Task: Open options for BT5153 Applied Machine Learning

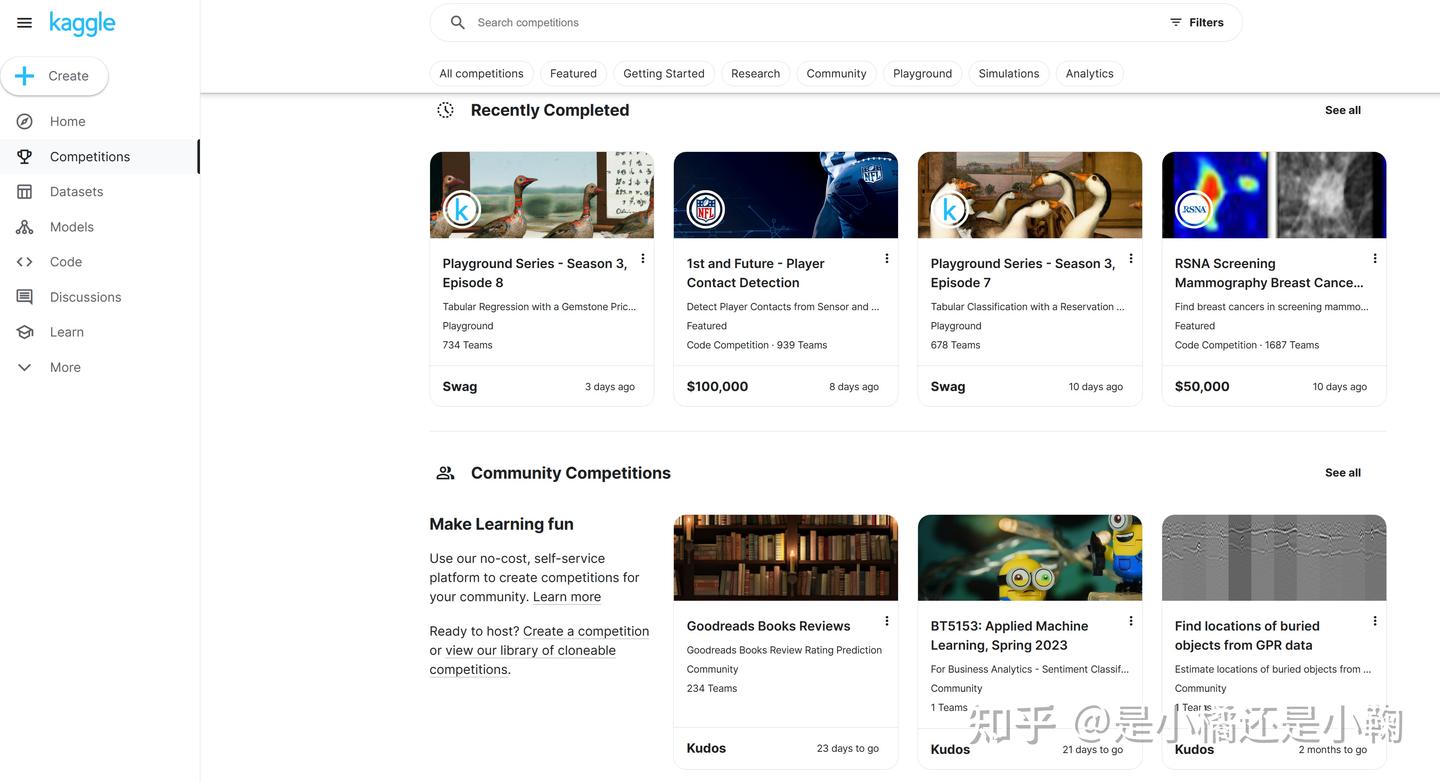Action: point(1131,621)
